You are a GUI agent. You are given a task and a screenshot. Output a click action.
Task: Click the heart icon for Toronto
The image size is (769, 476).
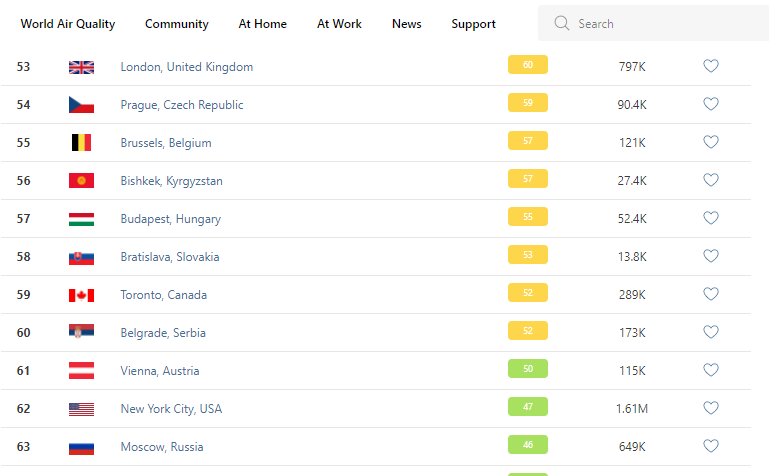[x=711, y=295]
